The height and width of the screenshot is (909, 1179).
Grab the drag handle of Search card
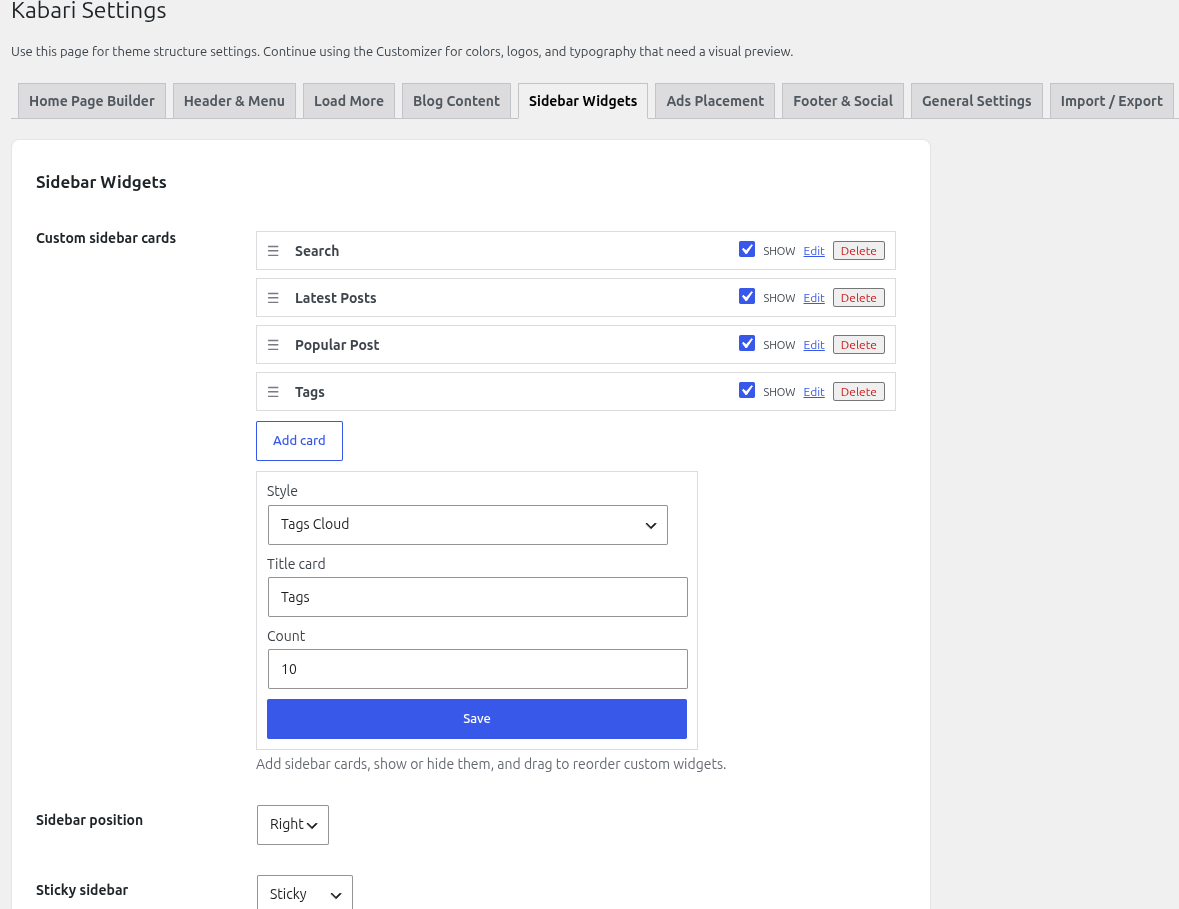[273, 251]
